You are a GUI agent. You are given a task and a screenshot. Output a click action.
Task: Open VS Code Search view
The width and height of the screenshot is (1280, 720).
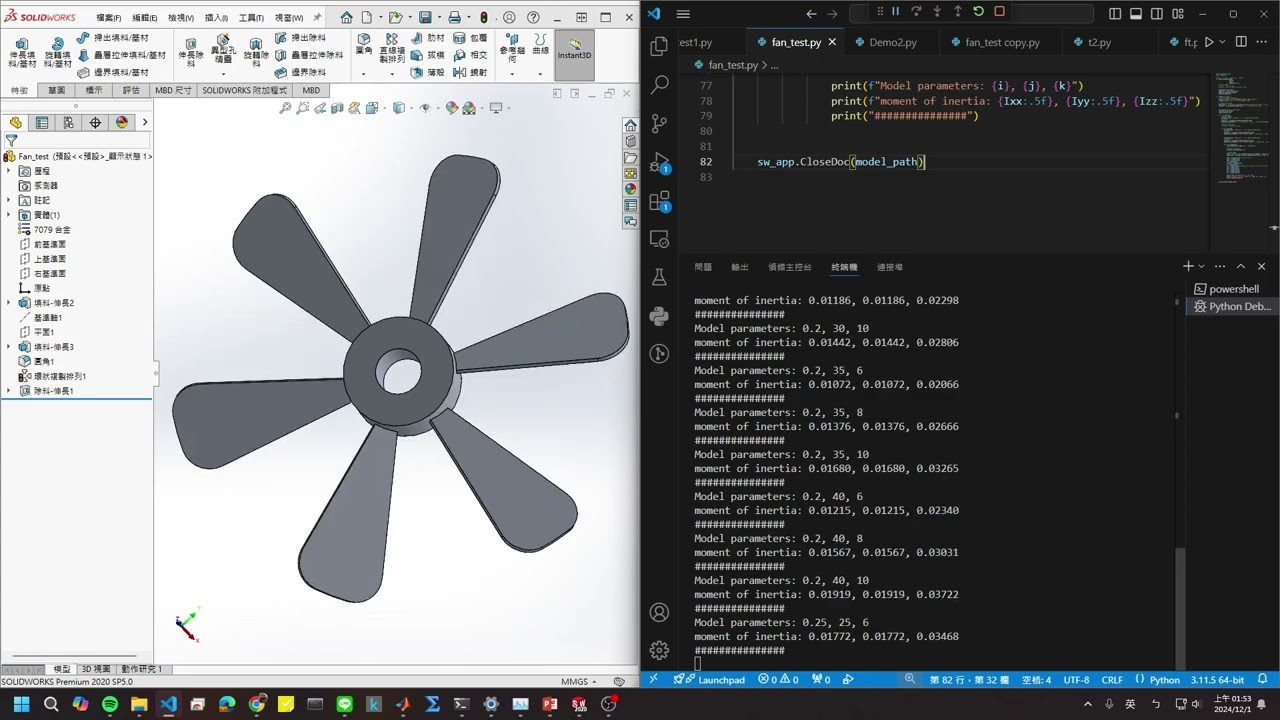(659, 86)
